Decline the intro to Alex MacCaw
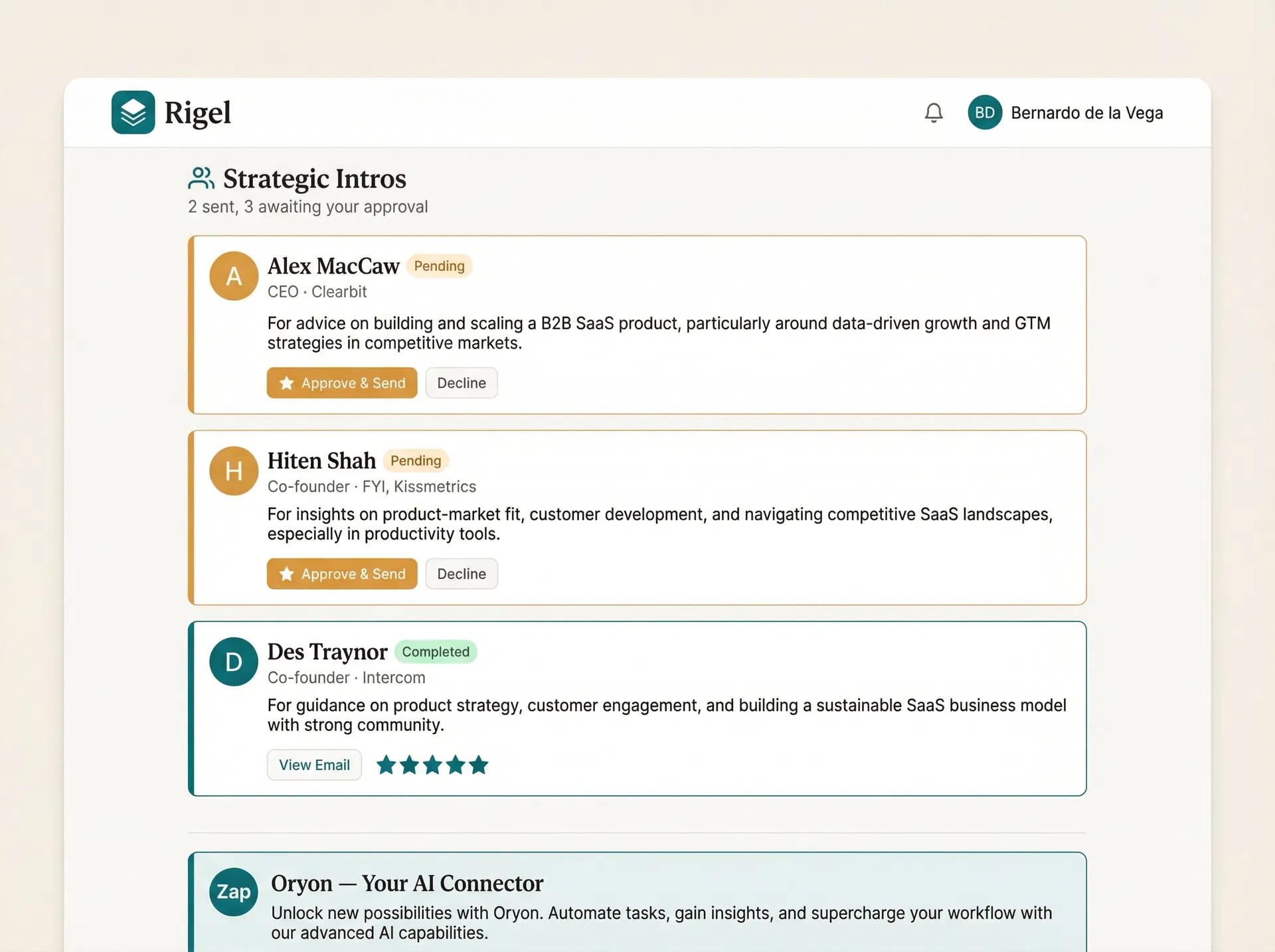The image size is (1275, 952). click(x=461, y=382)
